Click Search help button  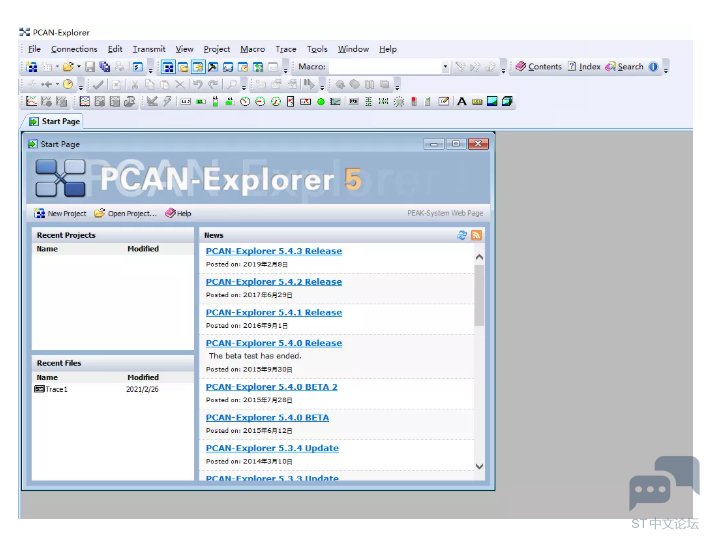[x=624, y=67]
